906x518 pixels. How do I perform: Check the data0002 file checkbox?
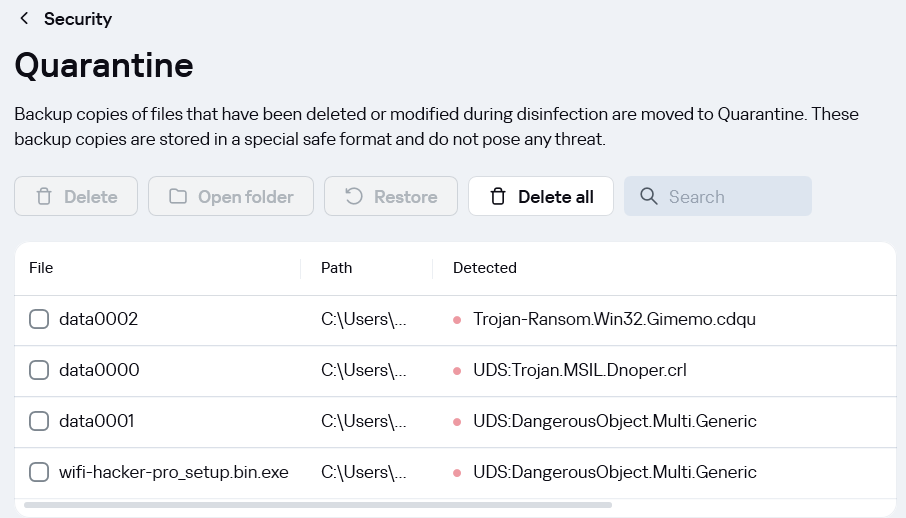[39, 319]
